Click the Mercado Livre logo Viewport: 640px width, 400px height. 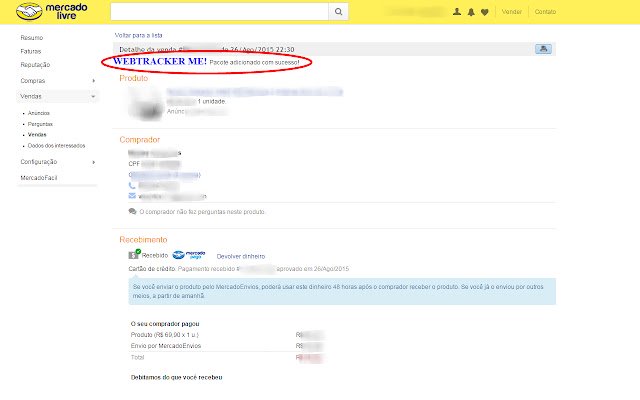pos(51,11)
